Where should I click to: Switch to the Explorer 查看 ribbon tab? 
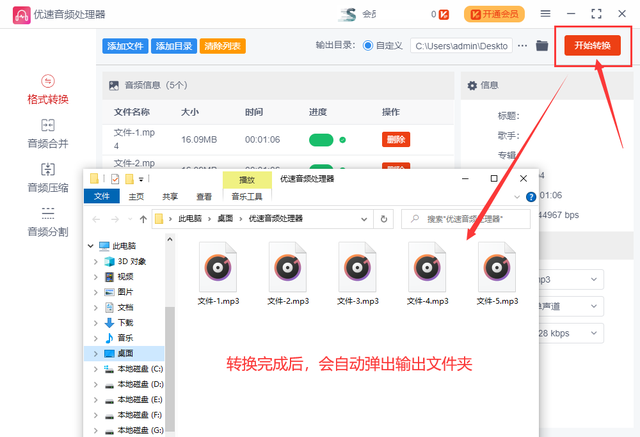(204, 197)
